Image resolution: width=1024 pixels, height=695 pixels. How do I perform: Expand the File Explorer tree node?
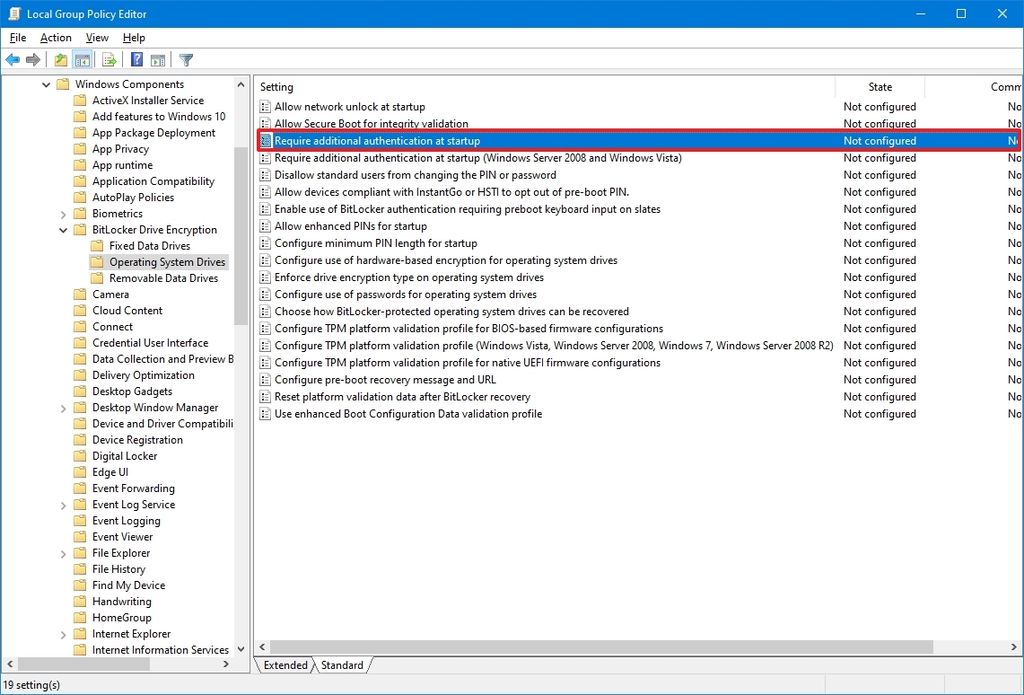tap(63, 552)
